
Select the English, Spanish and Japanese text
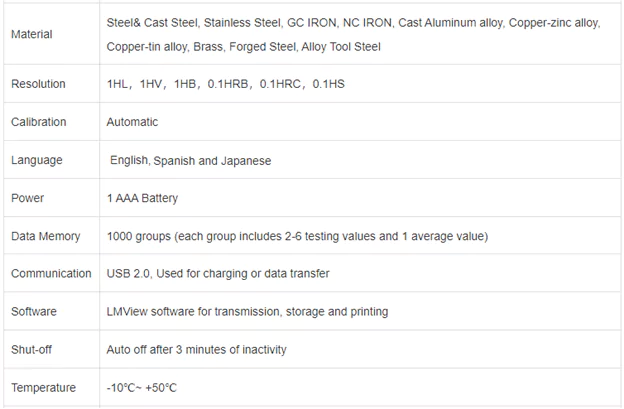click(x=190, y=160)
